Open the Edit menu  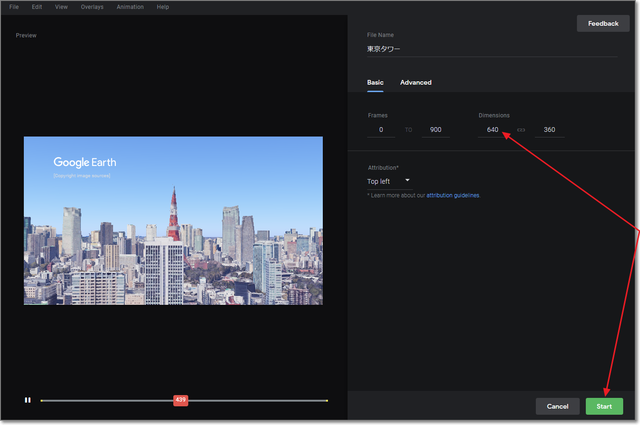click(x=37, y=7)
